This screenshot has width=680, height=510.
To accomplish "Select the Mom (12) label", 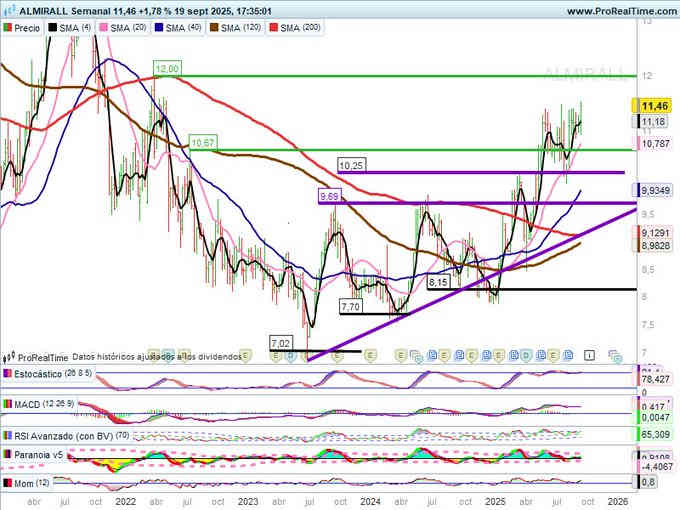I will [x=32, y=483].
